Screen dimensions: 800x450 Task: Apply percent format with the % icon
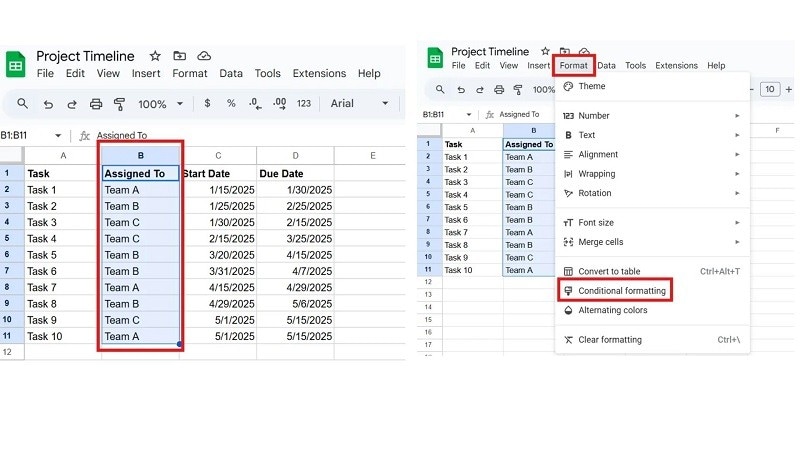[x=231, y=104]
